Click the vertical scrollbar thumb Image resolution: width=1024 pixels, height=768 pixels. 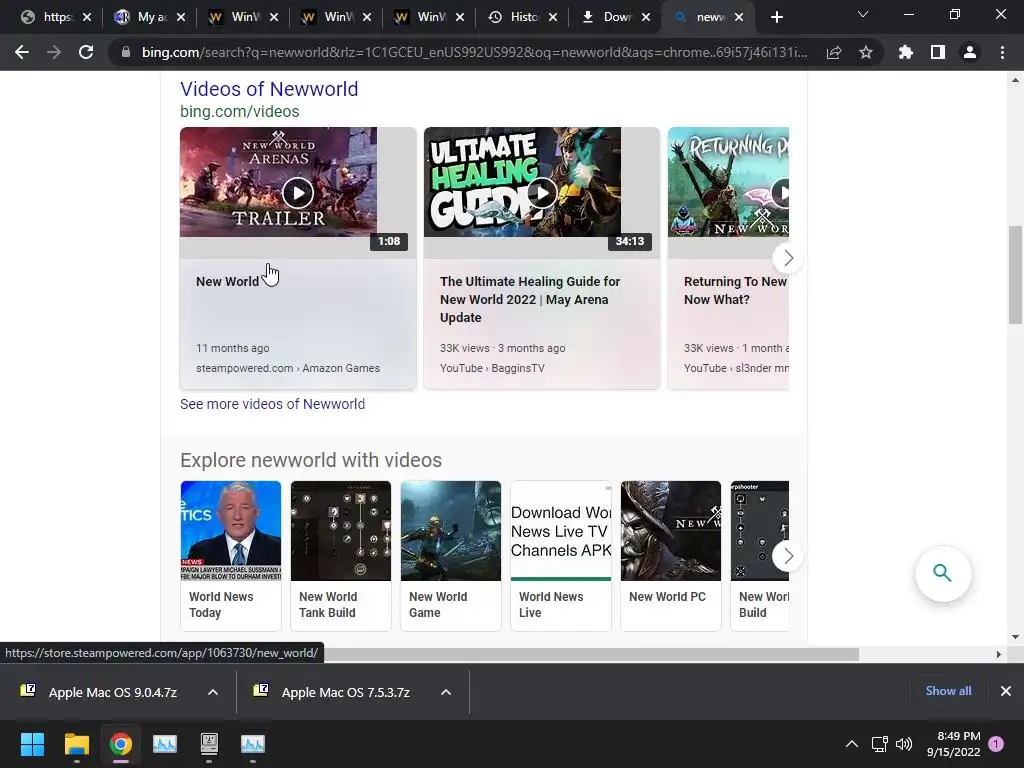click(1015, 274)
